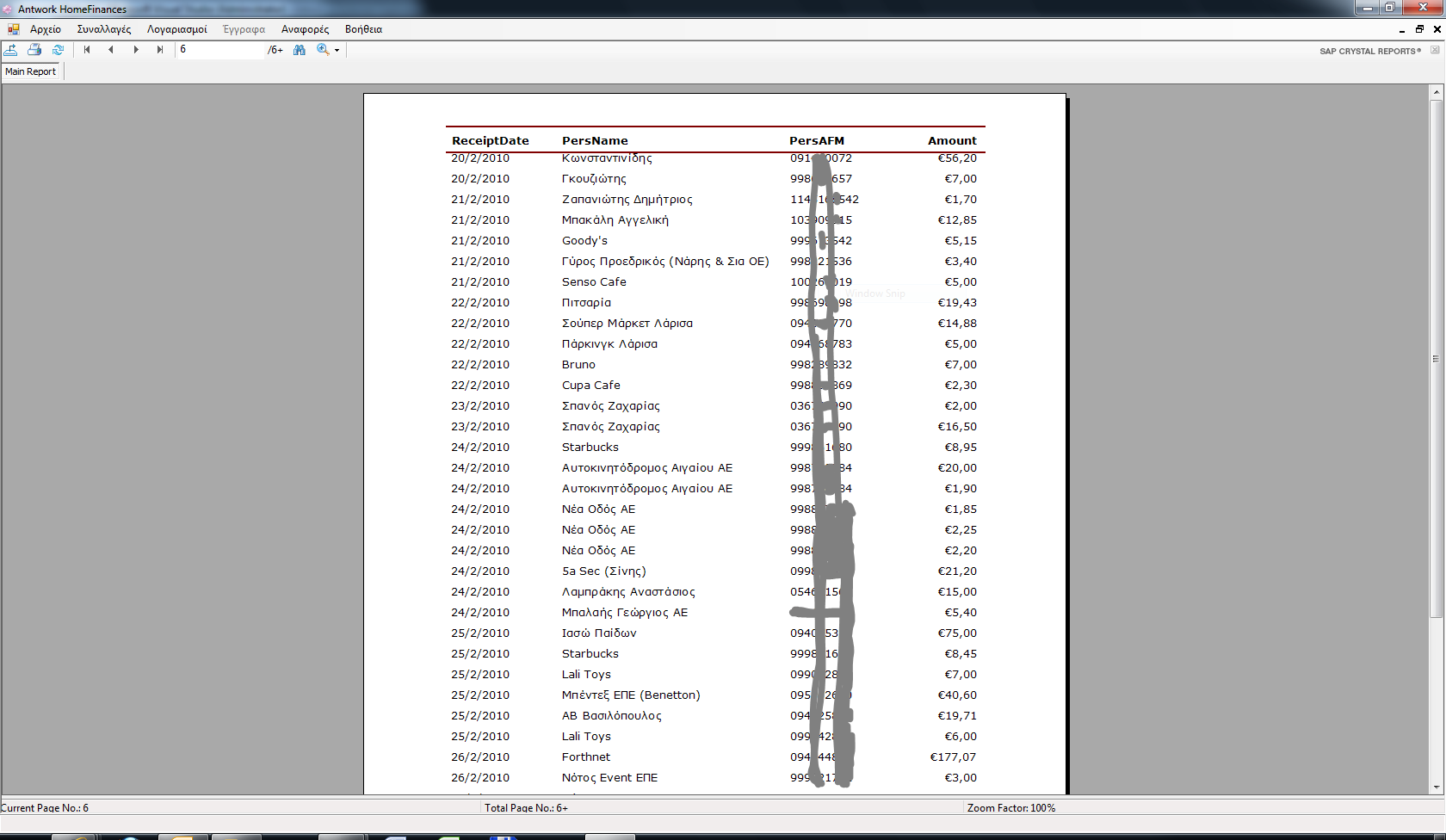Select the Γκουζιώτης name cell
The width and height of the screenshot is (1446, 840).
click(x=594, y=179)
